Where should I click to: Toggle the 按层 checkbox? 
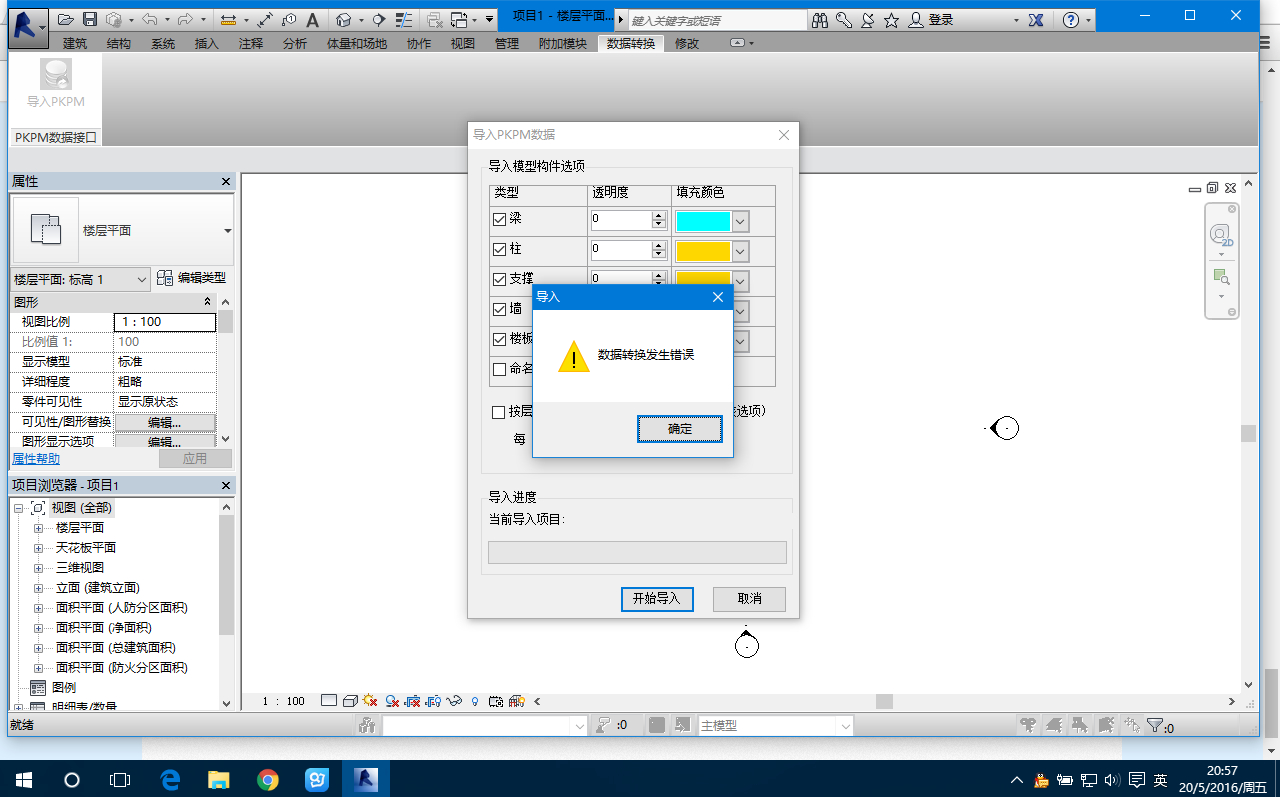499,412
